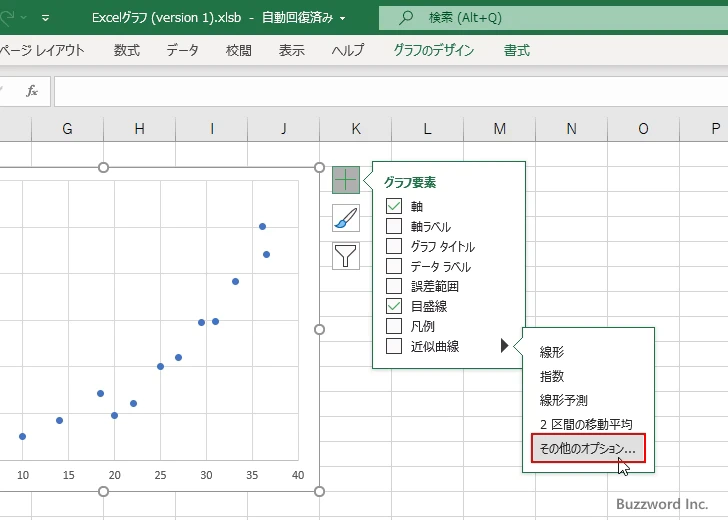Click the green plus Chart Elements button
The width and height of the screenshot is (728, 520).
pyautogui.click(x=345, y=180)
